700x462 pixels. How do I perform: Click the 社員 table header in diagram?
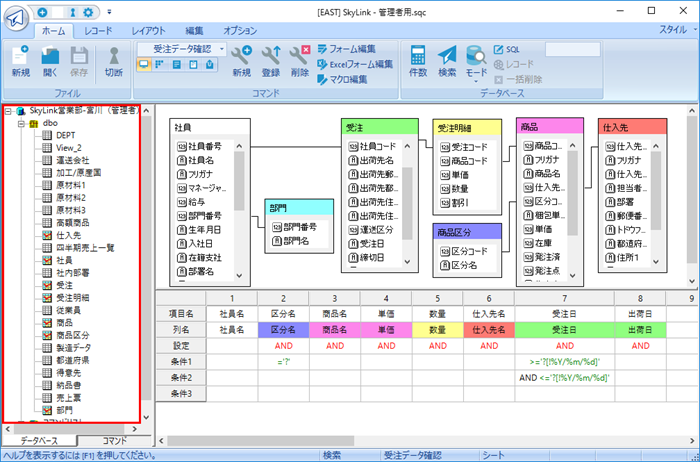click(210, 127)
